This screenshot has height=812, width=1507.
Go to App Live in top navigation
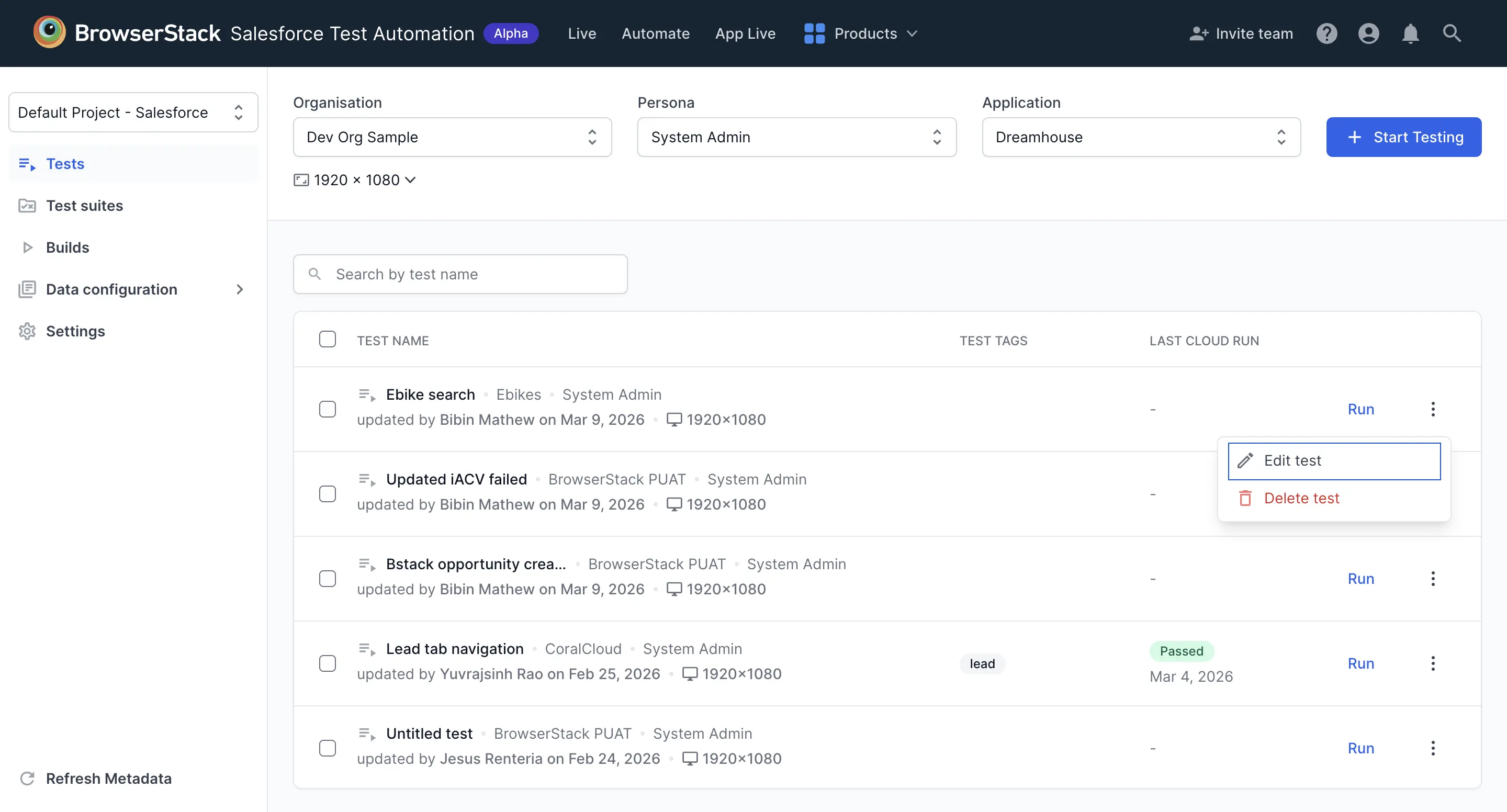pyautogui.click(x=745, y=33)
